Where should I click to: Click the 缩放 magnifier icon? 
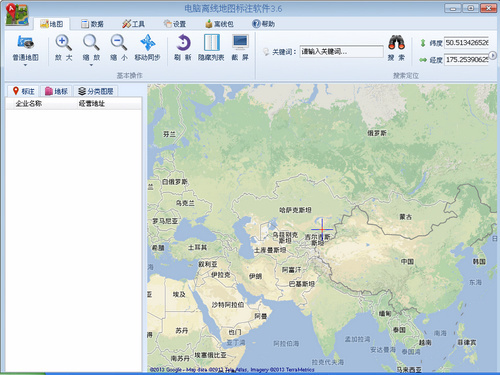[x=91, y=43]
